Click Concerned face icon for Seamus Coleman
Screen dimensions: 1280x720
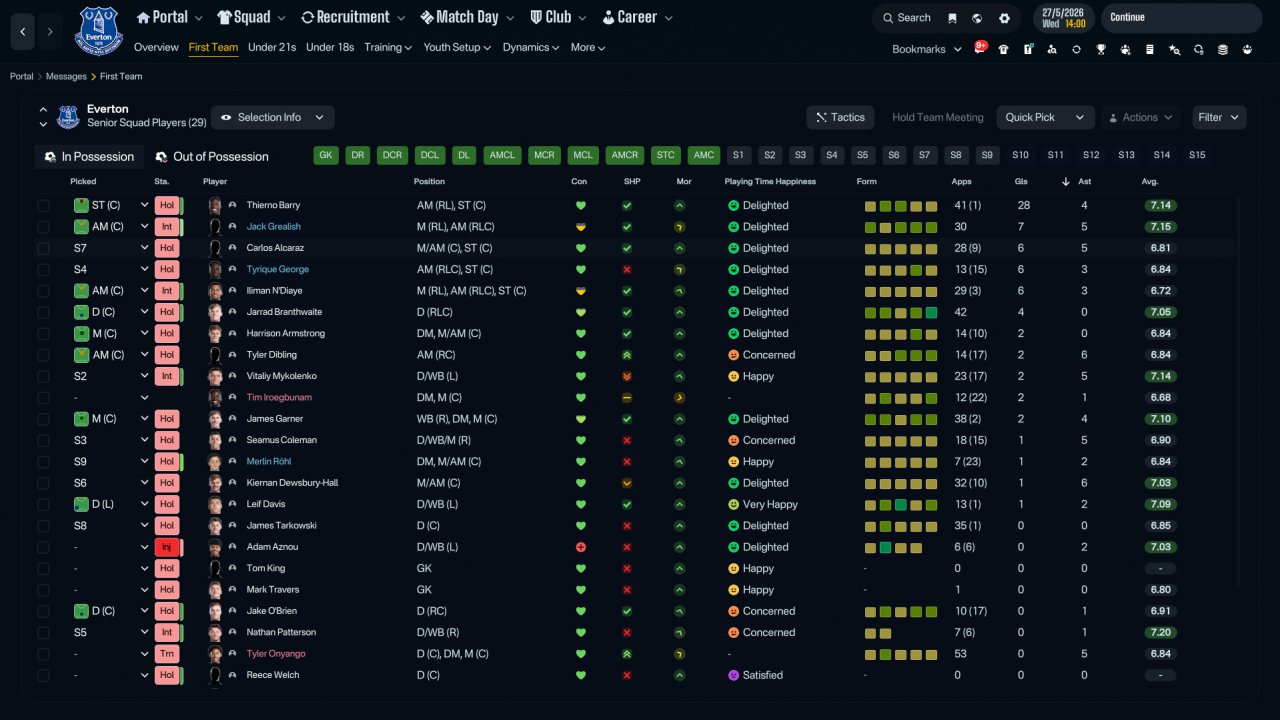coord(733,440)
